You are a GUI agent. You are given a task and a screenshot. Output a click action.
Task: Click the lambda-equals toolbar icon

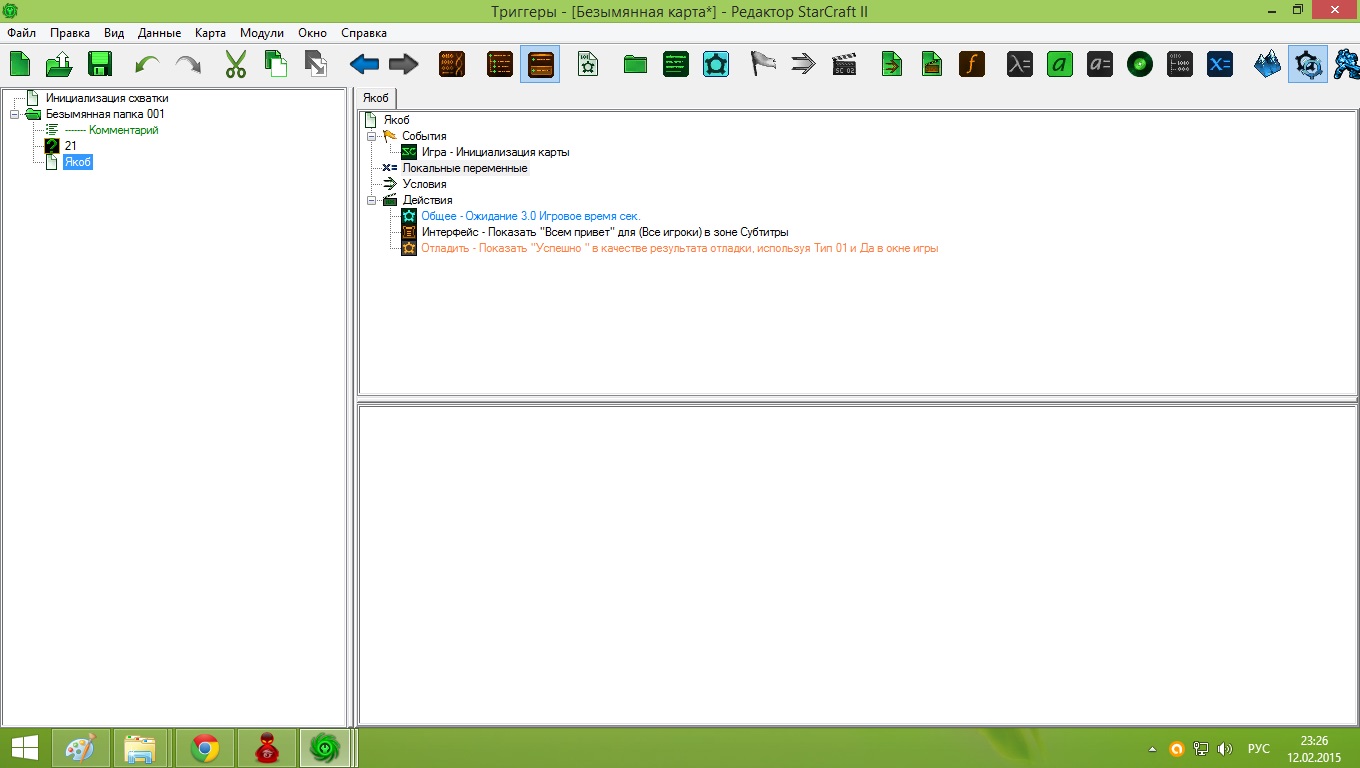pyautogui.click(x=1020, y=65)
